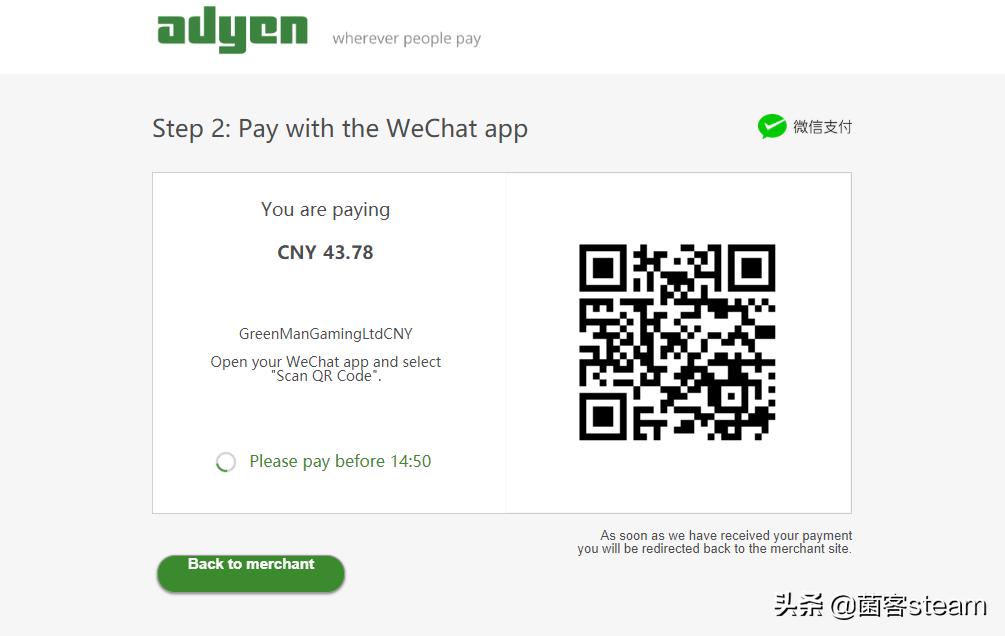Click the Back to merchant button
1005x636 pixels.
(251, 573)
